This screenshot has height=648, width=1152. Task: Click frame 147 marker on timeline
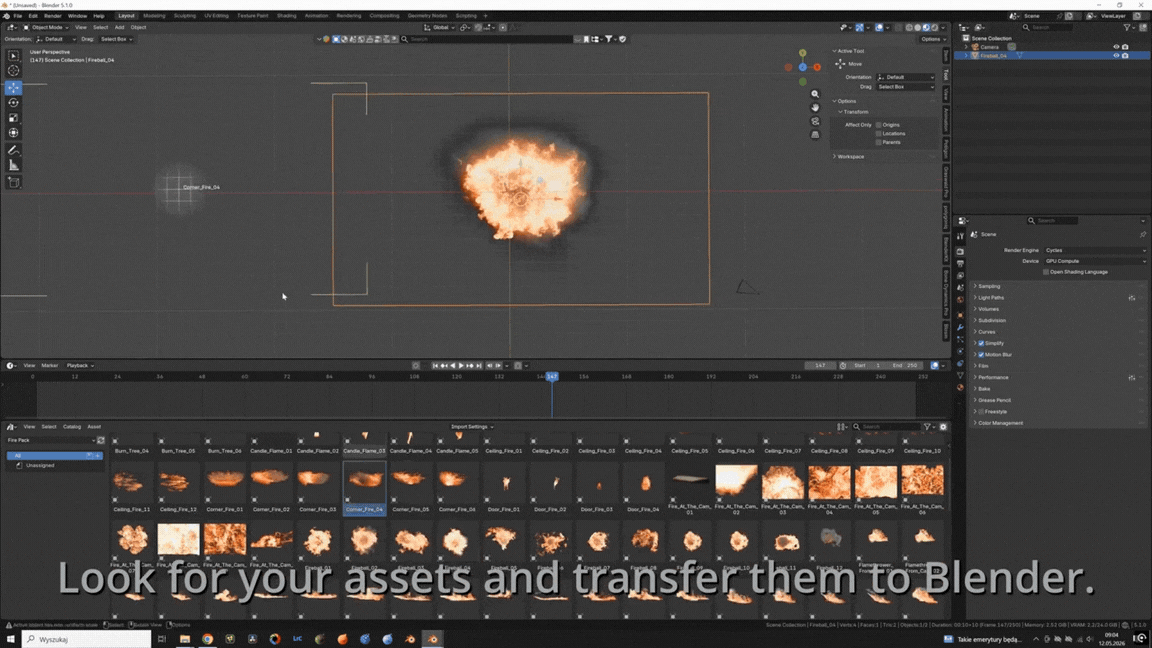coord(552,376)
